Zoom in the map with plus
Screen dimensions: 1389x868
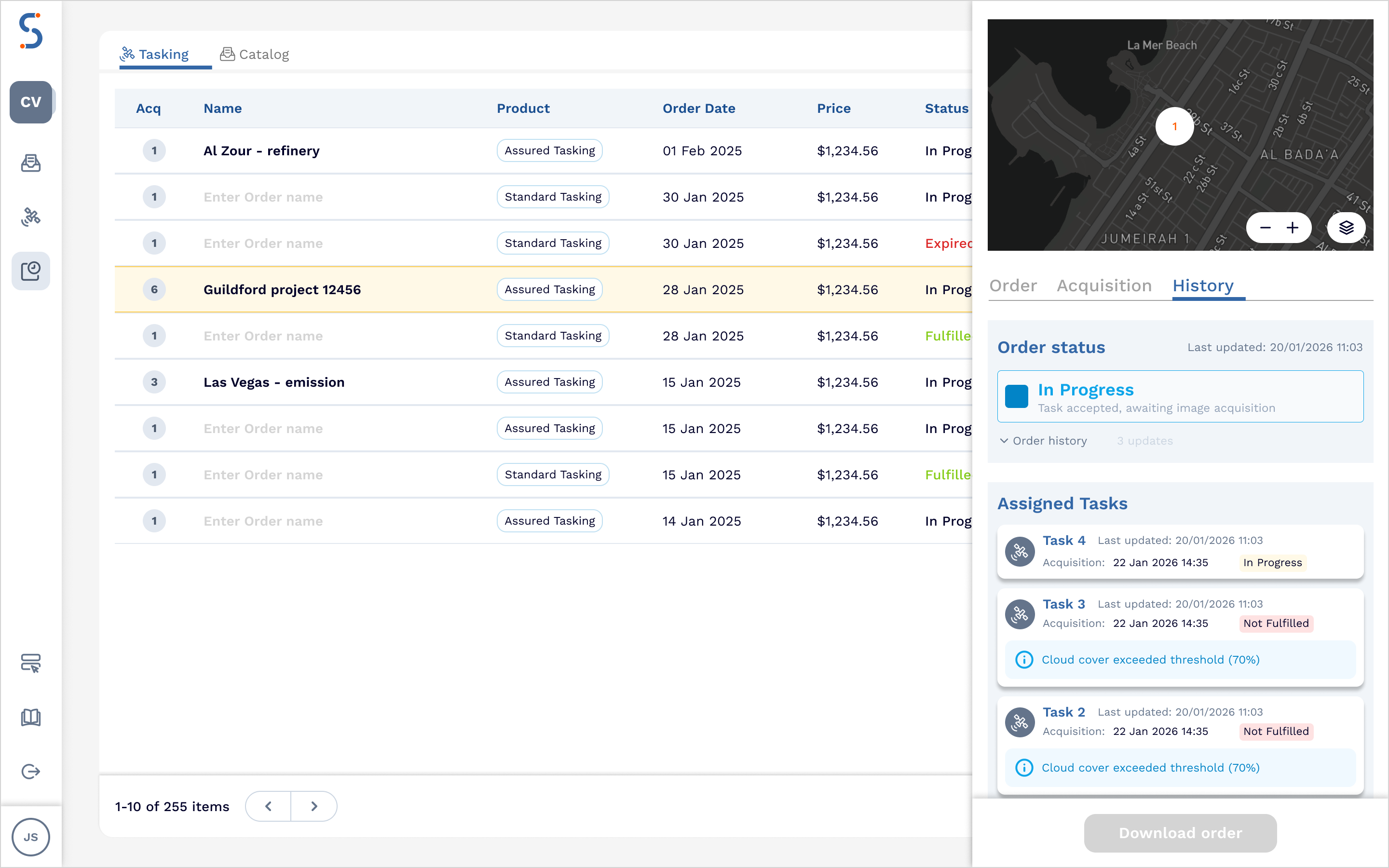click(1293, 228)
